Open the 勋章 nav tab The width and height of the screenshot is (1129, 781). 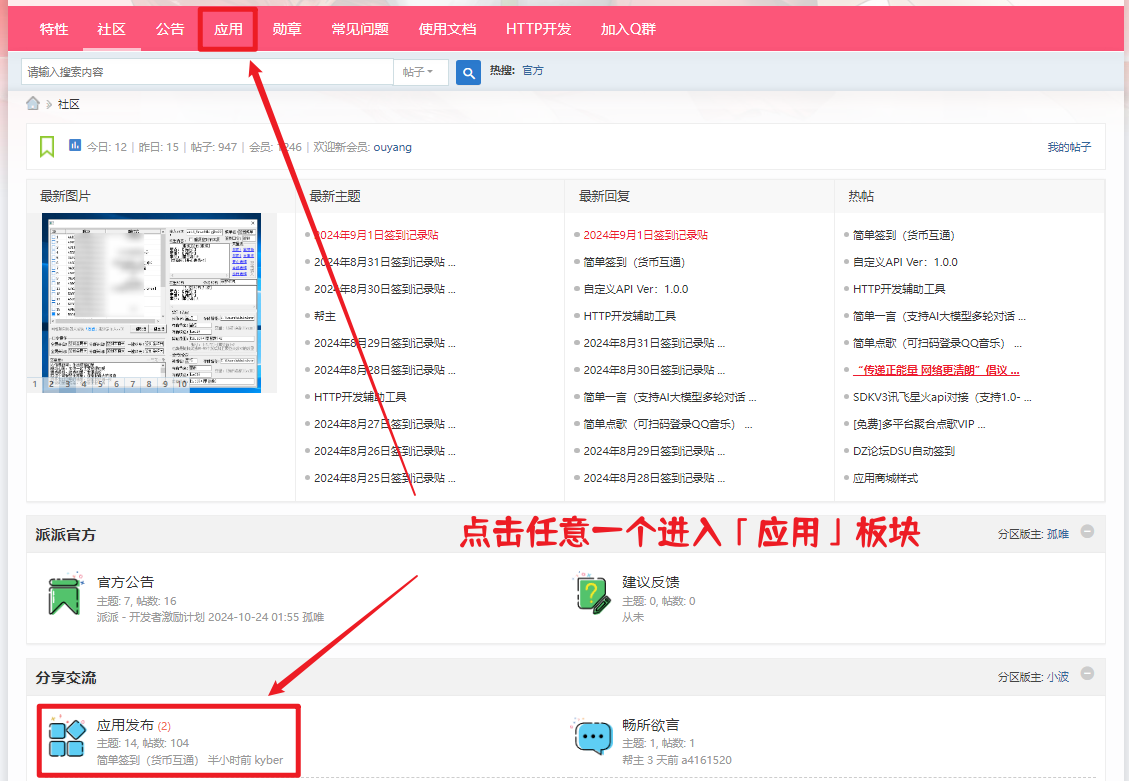(x=287, y=30)
